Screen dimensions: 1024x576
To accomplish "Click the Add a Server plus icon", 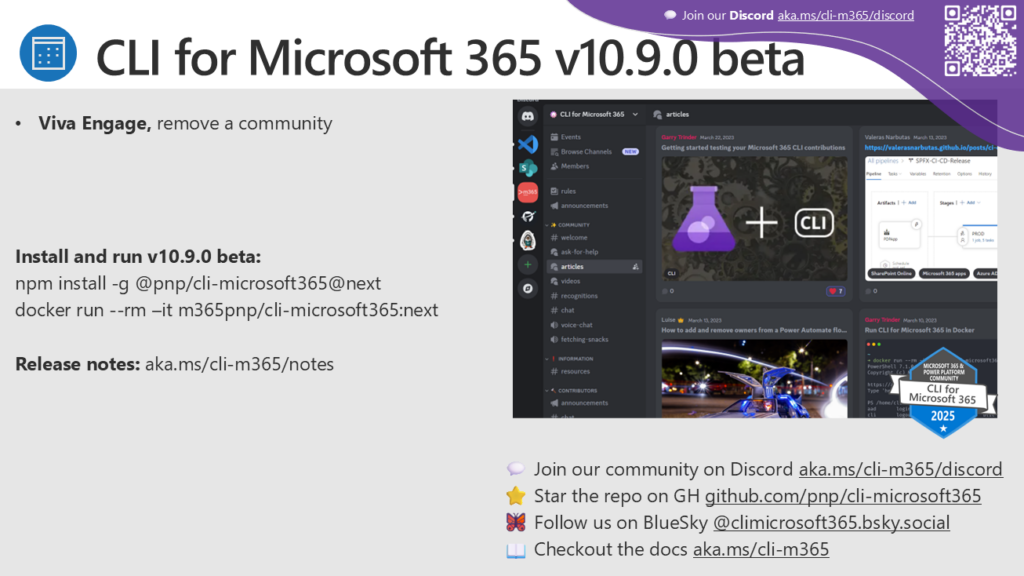I will (x=528, y=264).
